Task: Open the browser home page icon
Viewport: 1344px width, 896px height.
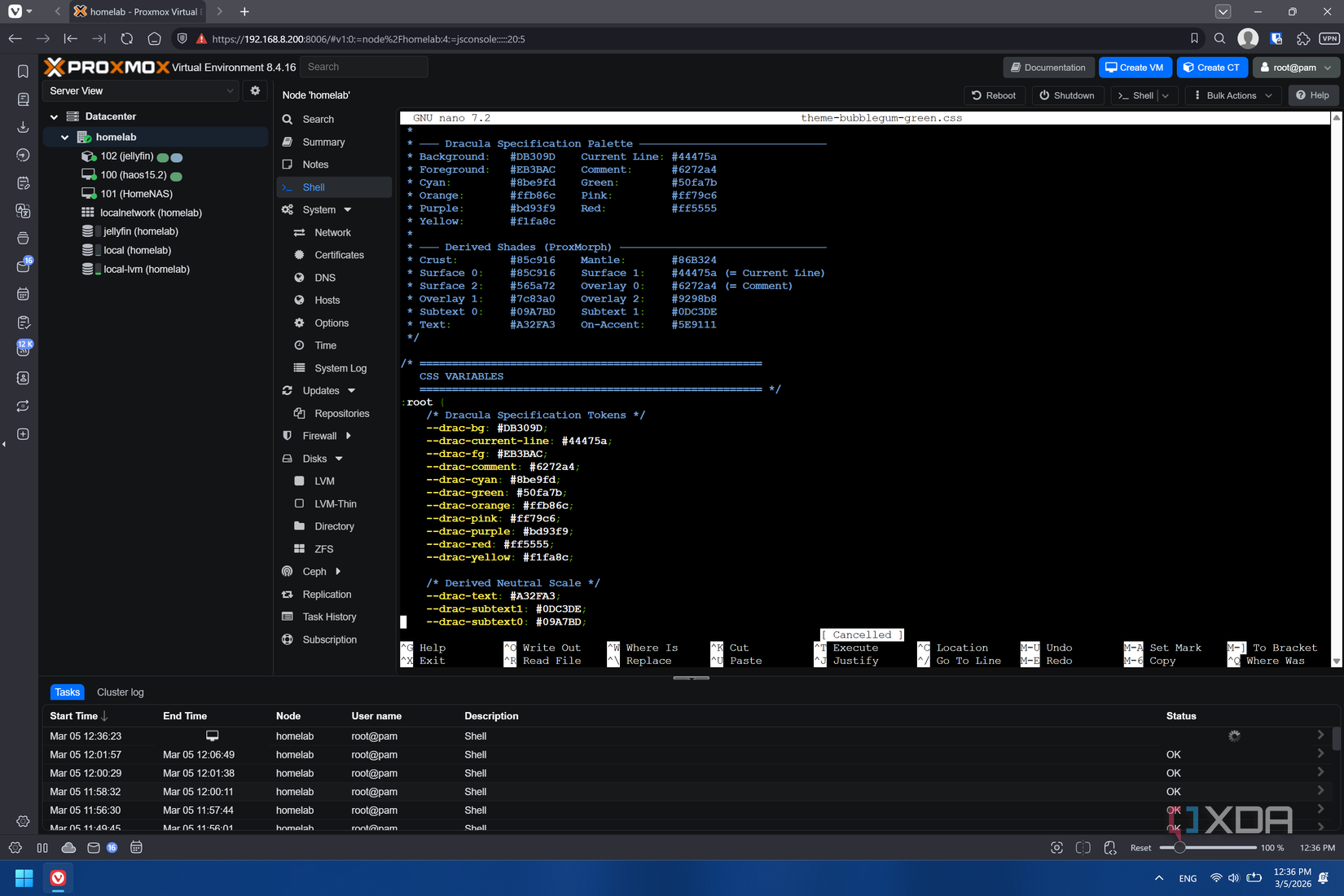Action: (x=154, y=38)
